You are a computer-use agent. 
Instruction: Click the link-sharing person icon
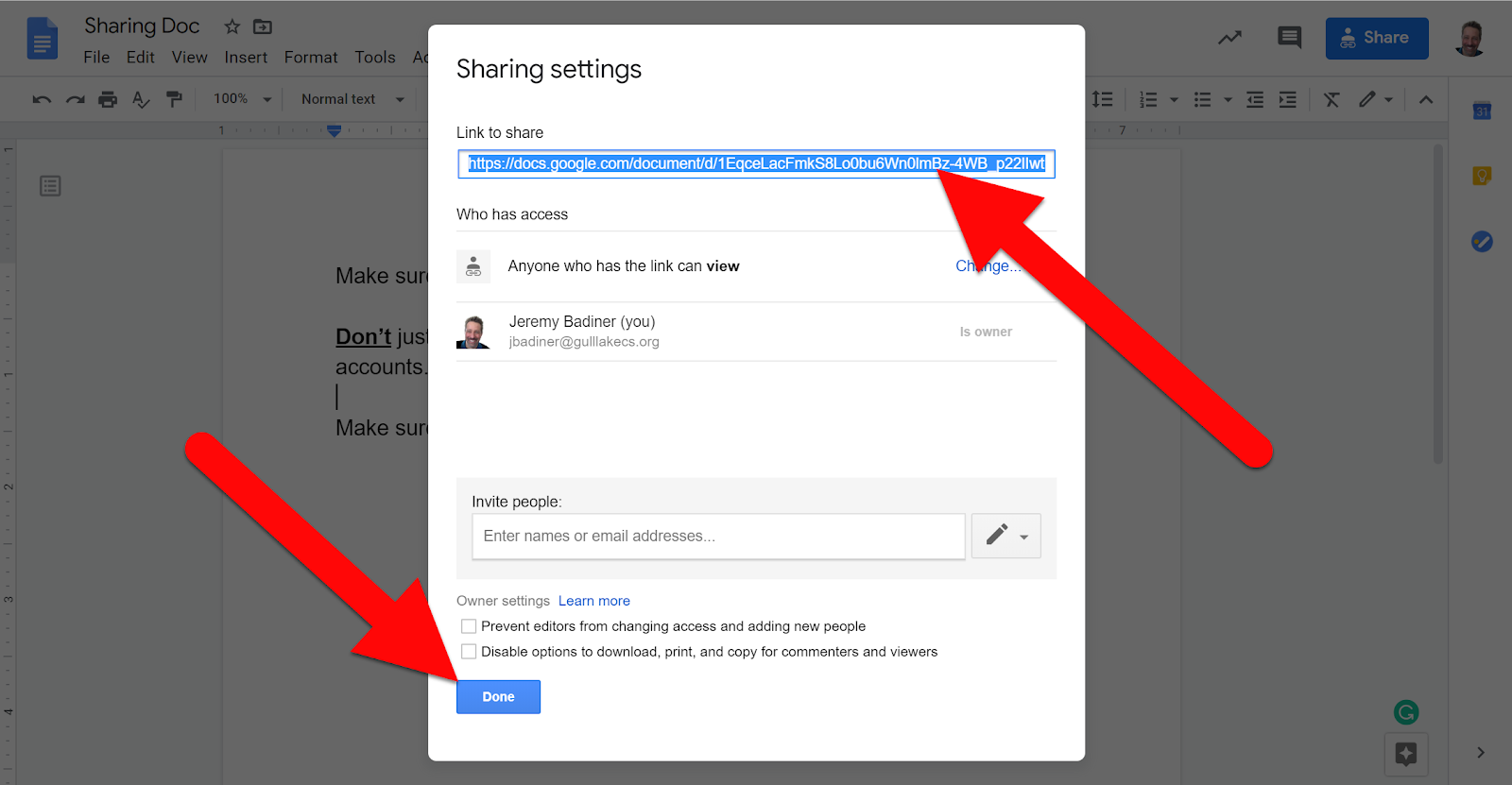[x=473, y=266]
